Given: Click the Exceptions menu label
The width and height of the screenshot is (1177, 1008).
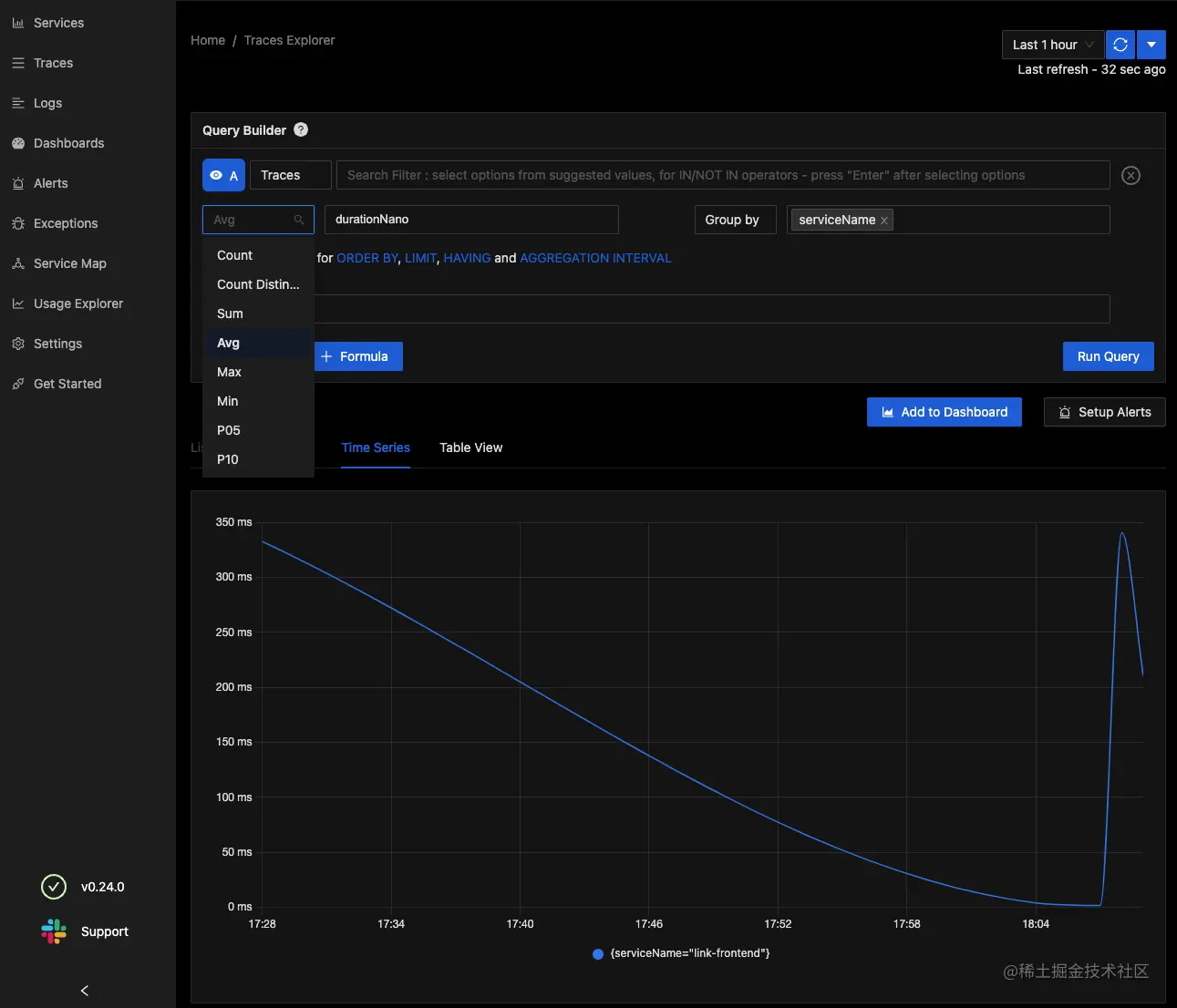Looking at the screenshot, I should pyautogui.click(x=66, y=223).
